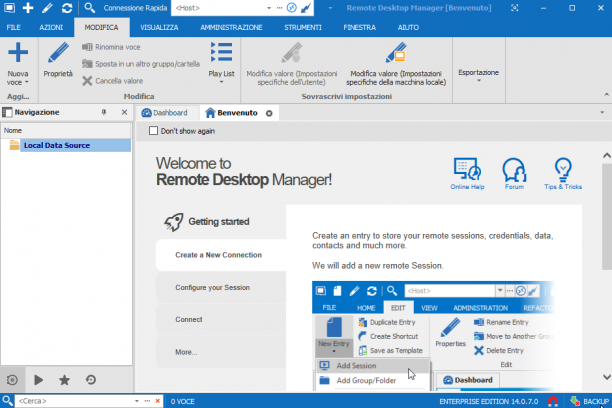Viewport: 612px width, 408px height.
Task: Select Configure your Session step
Action: (221, 287)
